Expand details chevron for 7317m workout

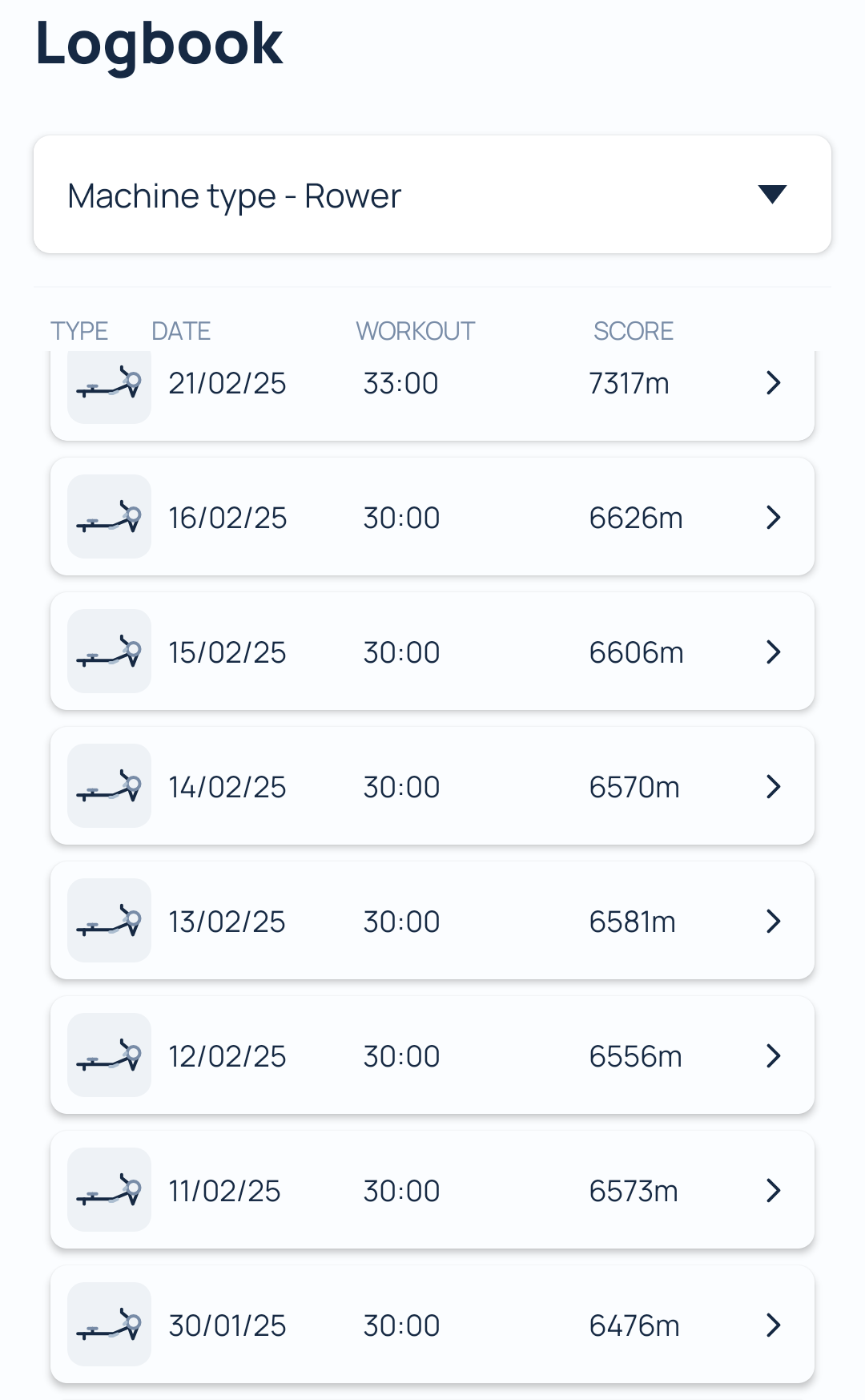click(x=773, y=383)
